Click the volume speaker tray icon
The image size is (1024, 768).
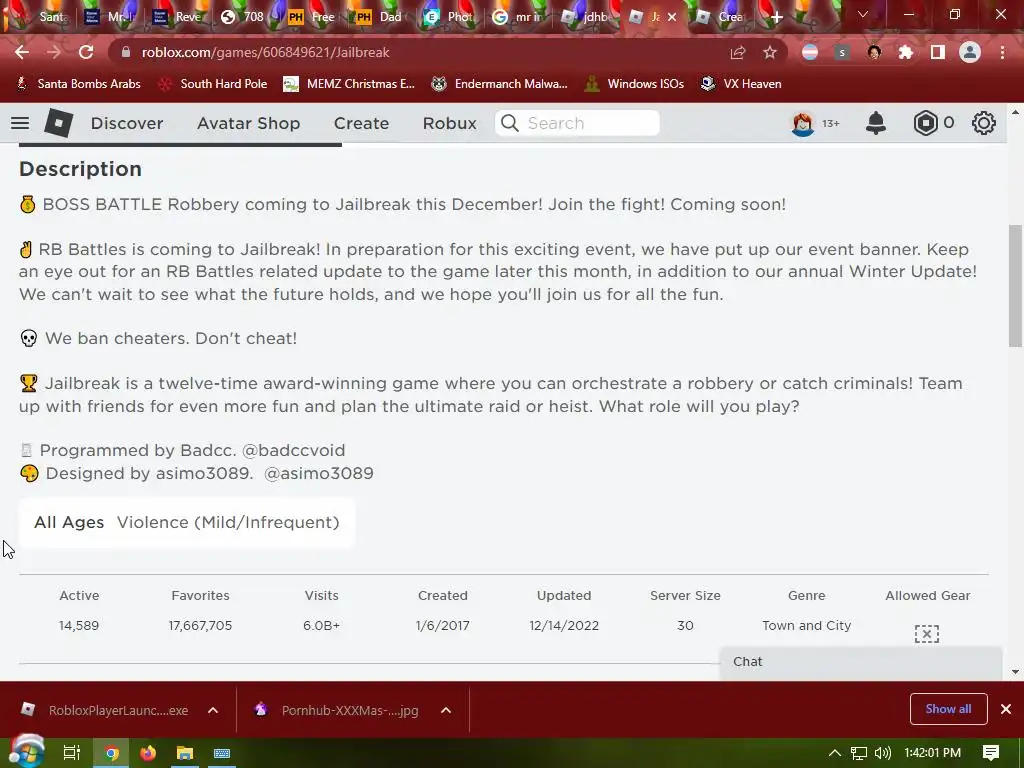(x=882, y=753)
